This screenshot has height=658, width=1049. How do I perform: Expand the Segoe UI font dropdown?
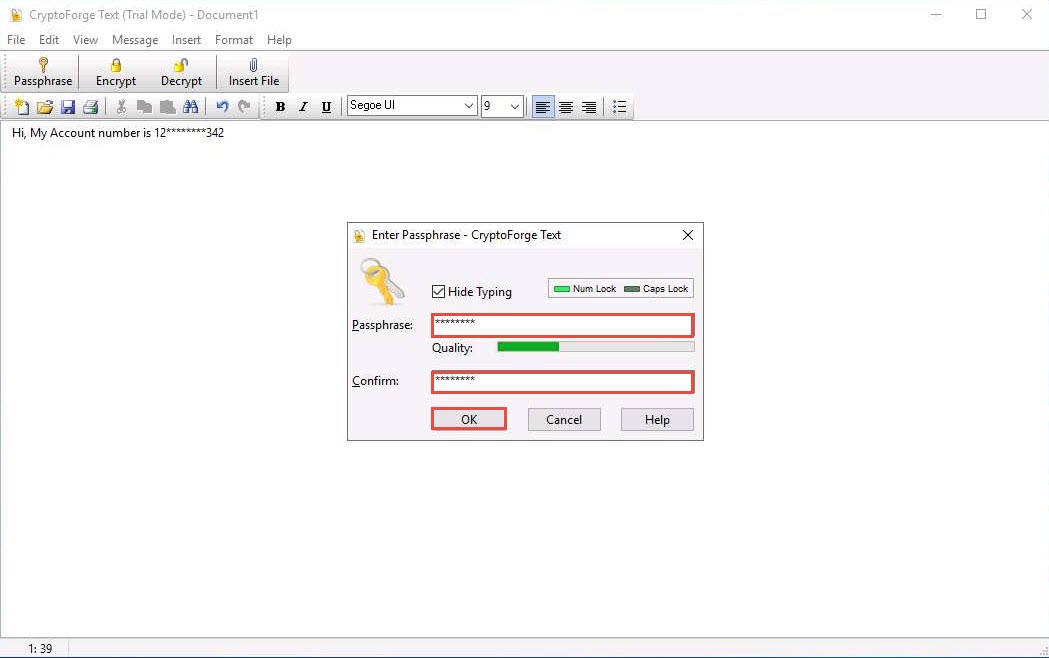[x=469, y=107]
